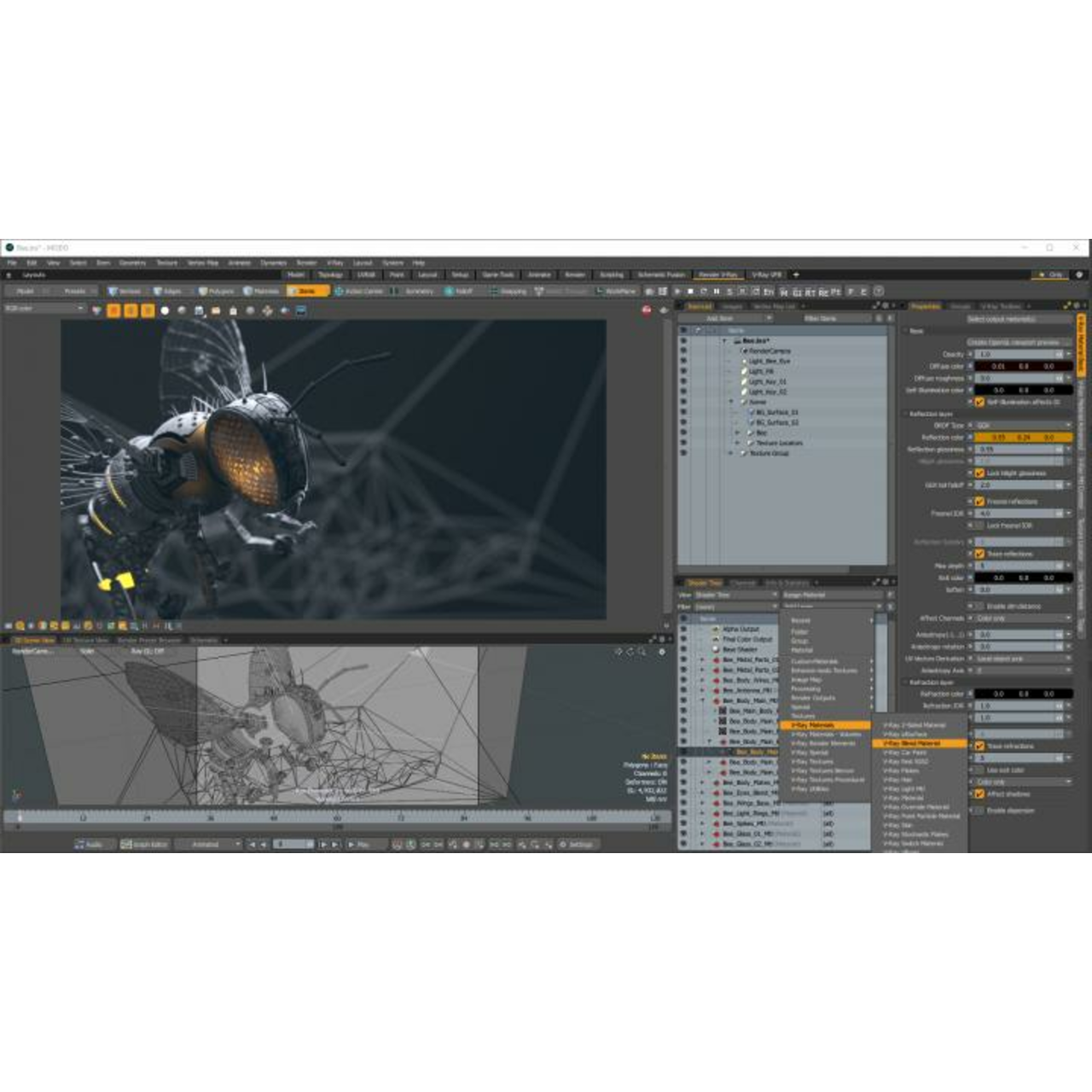
Task: Hide the RenderCamera item via eye icon
Action: click(x=683, y=351)
